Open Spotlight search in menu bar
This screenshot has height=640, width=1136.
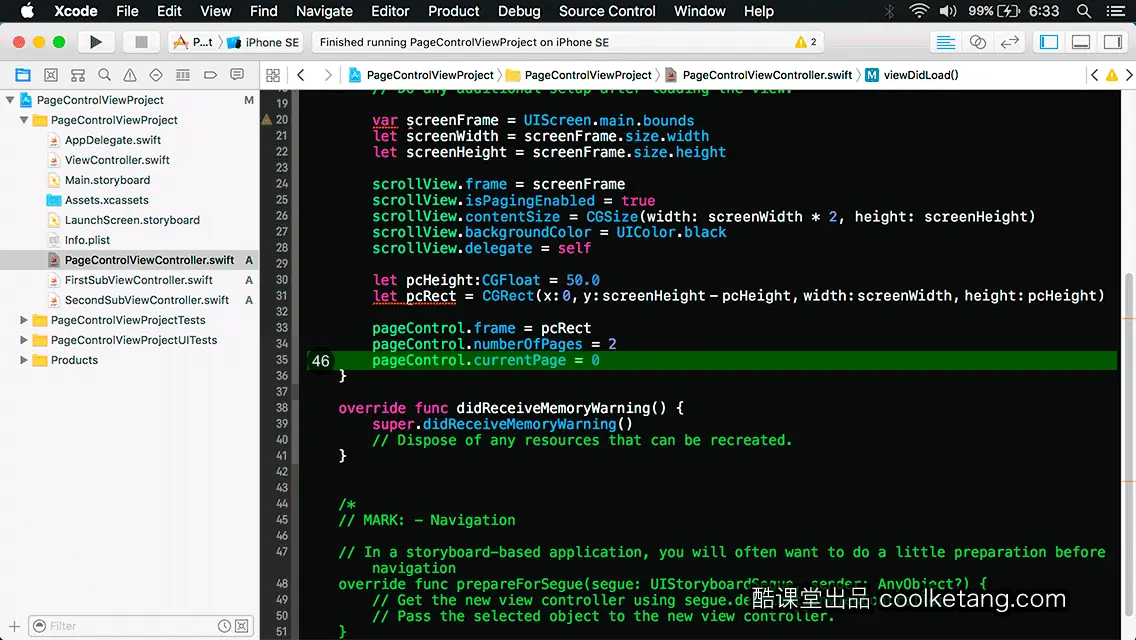click(x=1084, y=11)
